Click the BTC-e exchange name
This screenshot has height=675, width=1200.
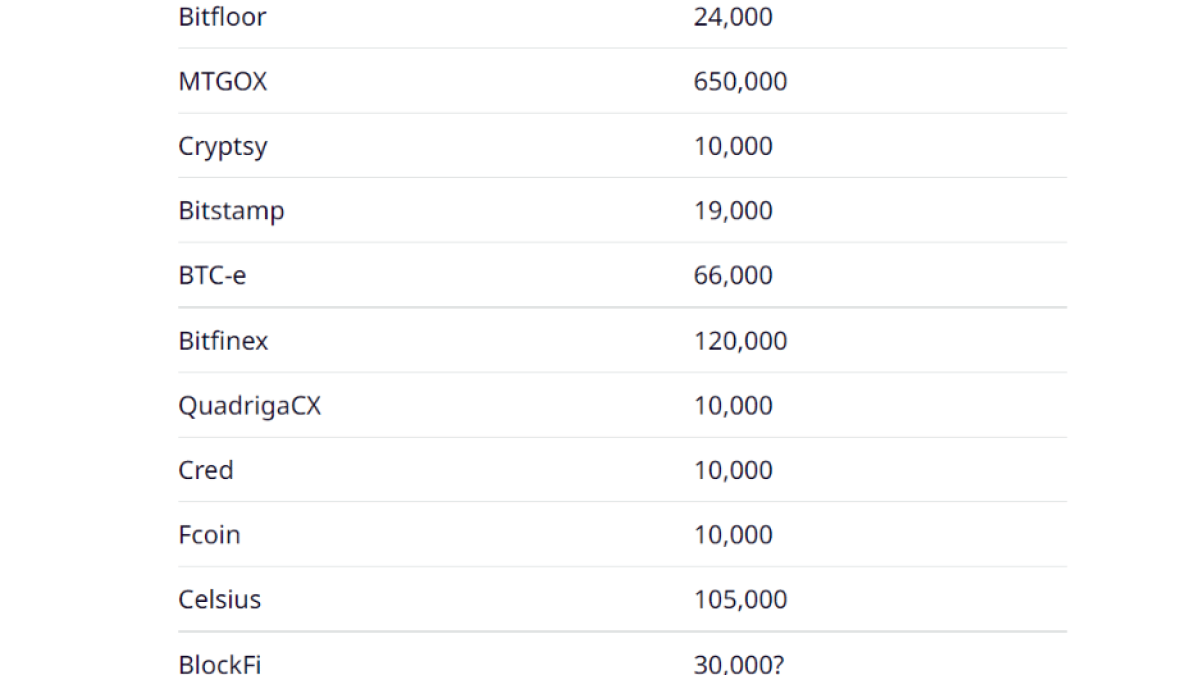click(212, 276)
